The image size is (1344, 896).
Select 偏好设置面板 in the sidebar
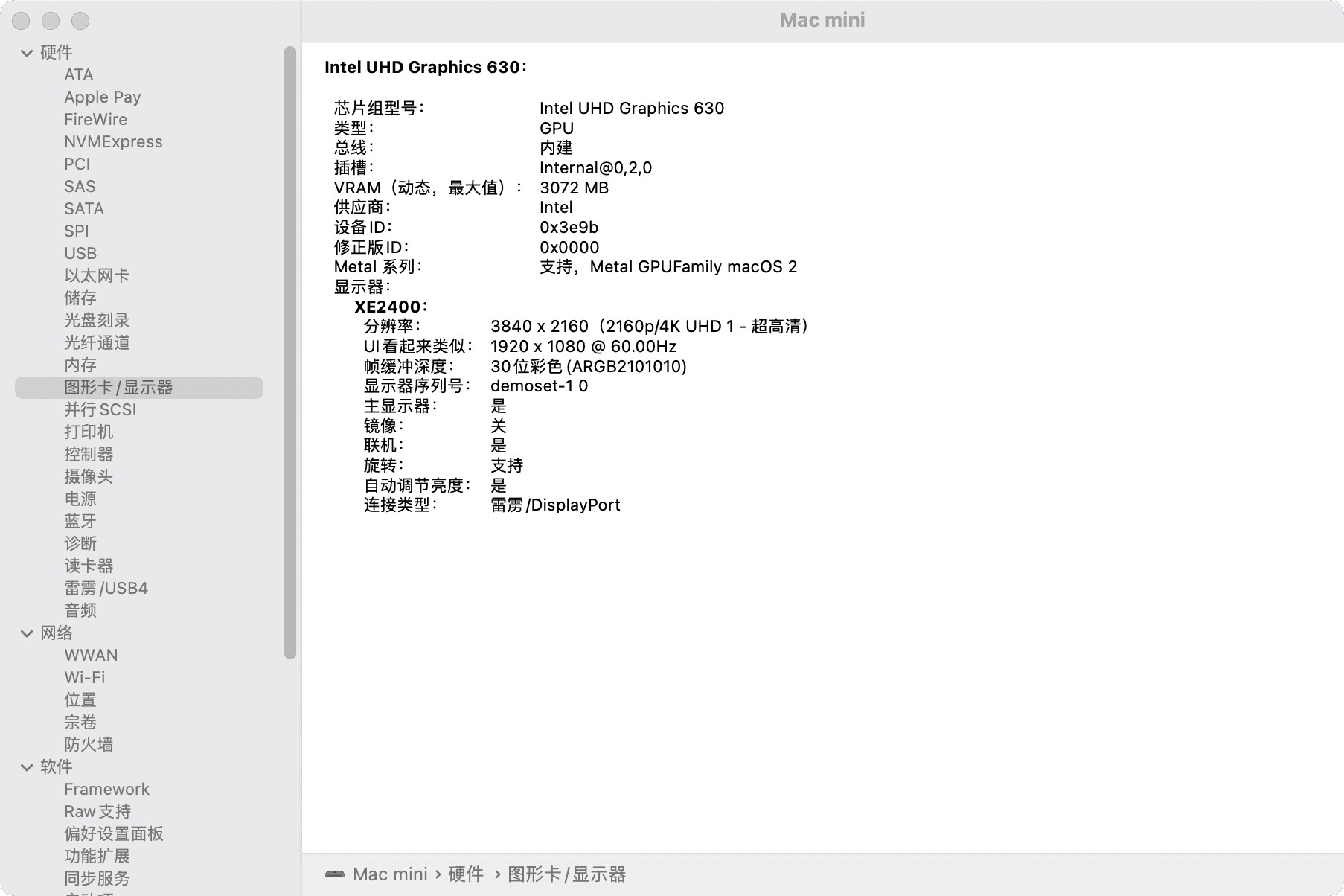[x=114, y=834]
